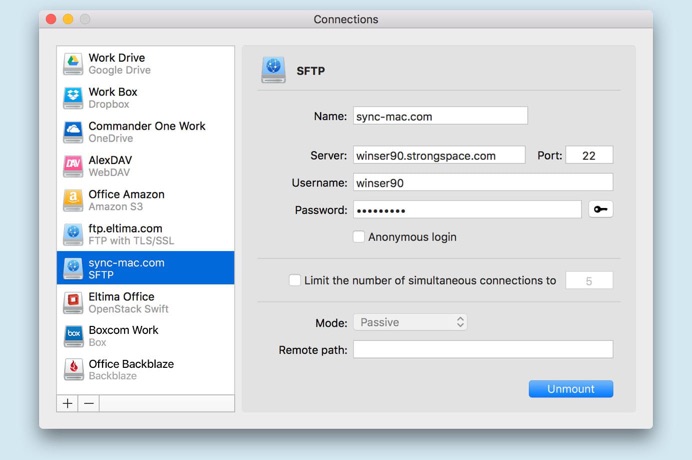Select Commander One Work connection name
The height and width of the screenshot is (460, 692).
click(x=147, y=126)
